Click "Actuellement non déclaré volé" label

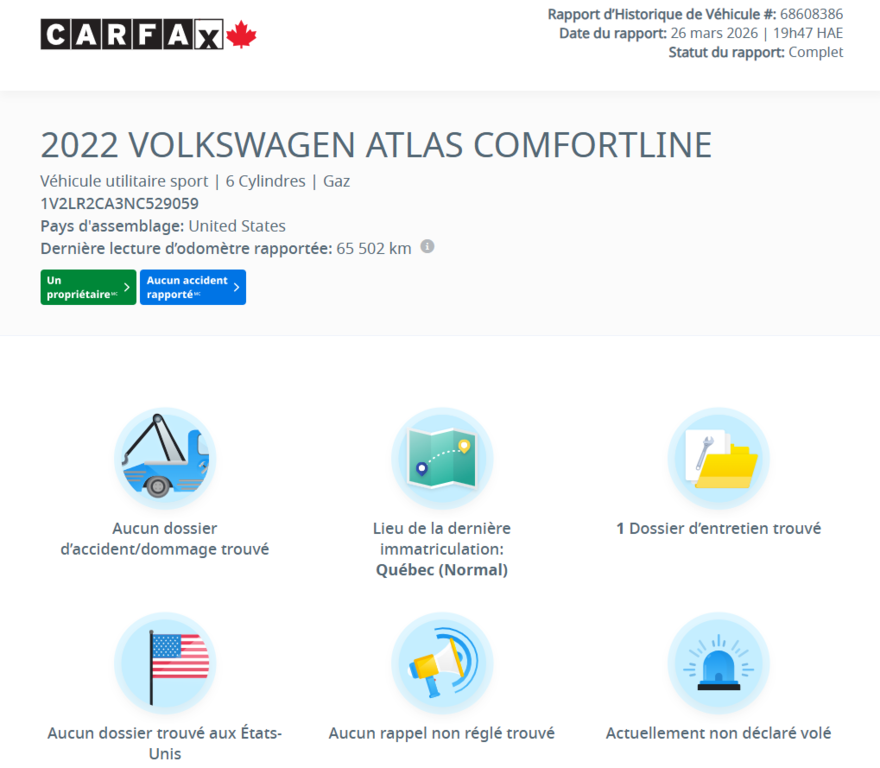coord(718,732)
